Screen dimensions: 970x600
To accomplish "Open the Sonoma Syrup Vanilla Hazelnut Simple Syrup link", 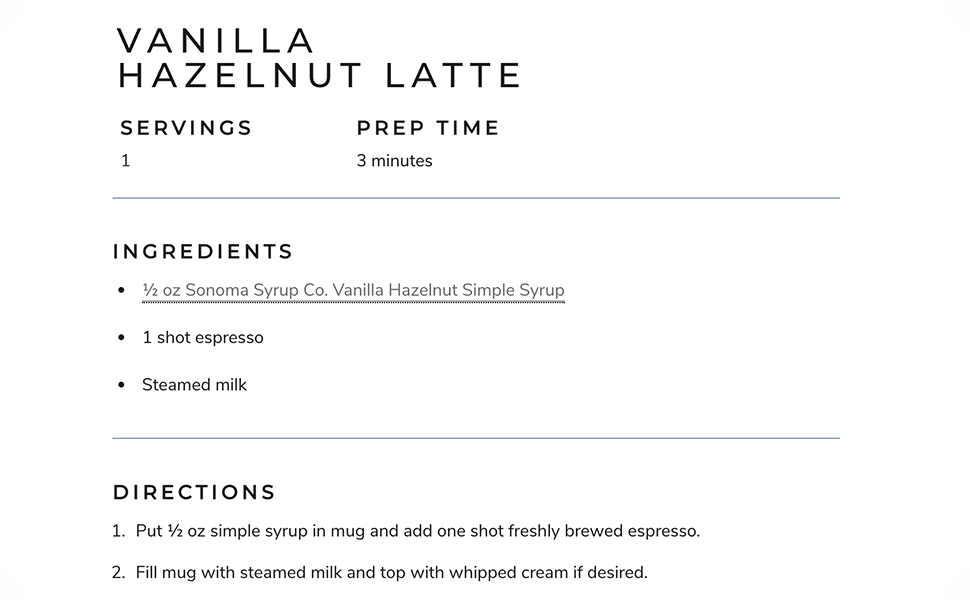I will point(353,290).
